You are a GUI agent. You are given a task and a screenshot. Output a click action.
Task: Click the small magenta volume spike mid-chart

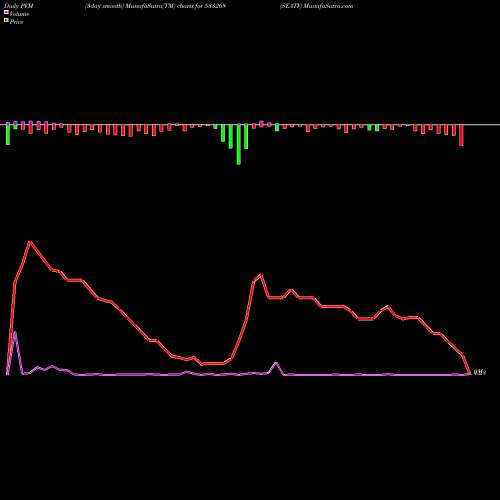(x=276, y=363)
